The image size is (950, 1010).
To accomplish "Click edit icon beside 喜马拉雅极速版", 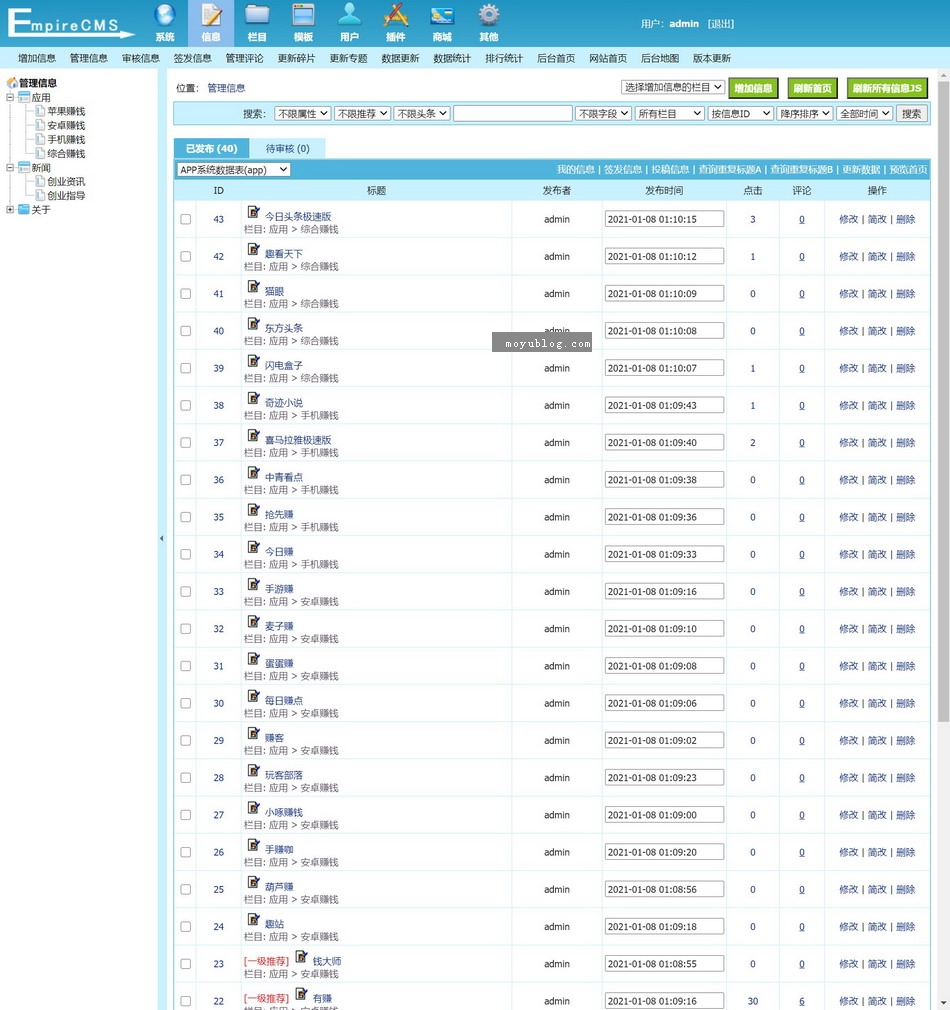I will (254, 435).
